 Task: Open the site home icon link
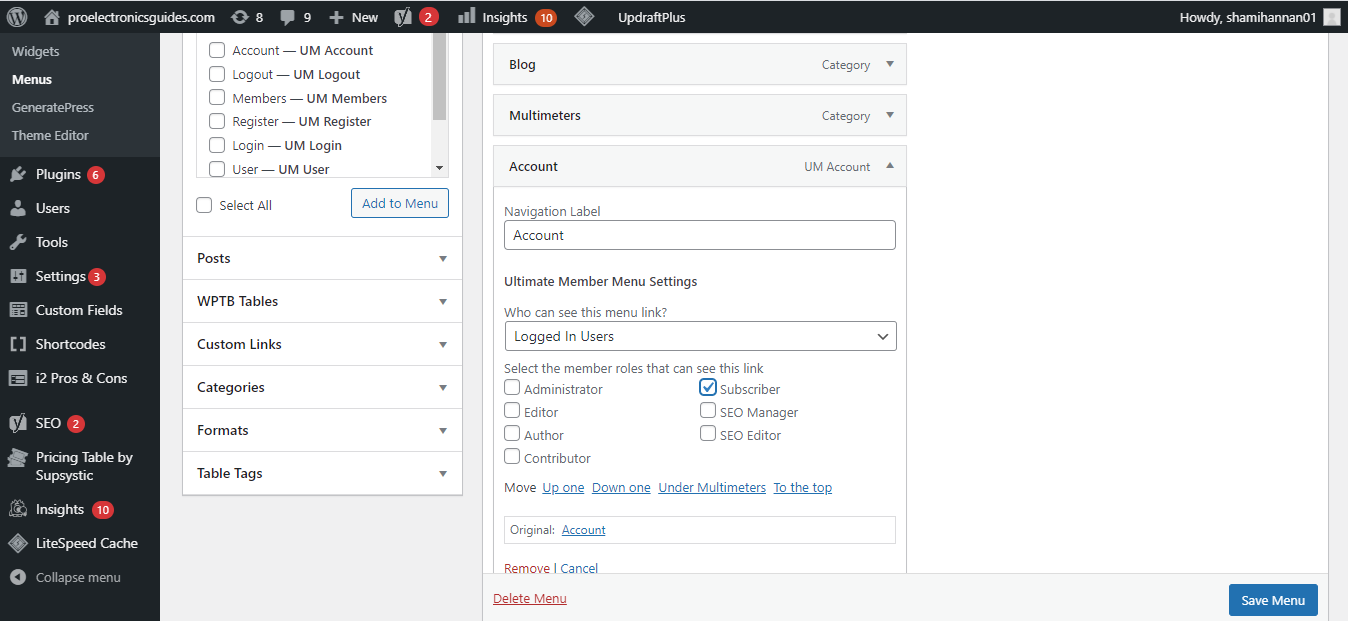pos(52,16)
